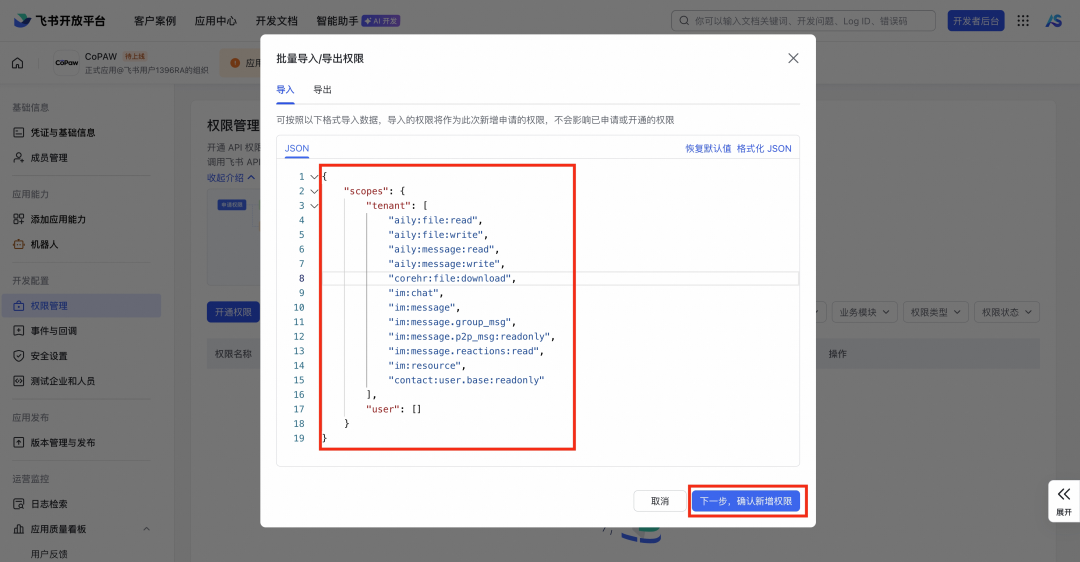Collapse the 应用质量看板 sidebar section
The height and width of the screenshot is (562, 1080).
coord(147,529)
